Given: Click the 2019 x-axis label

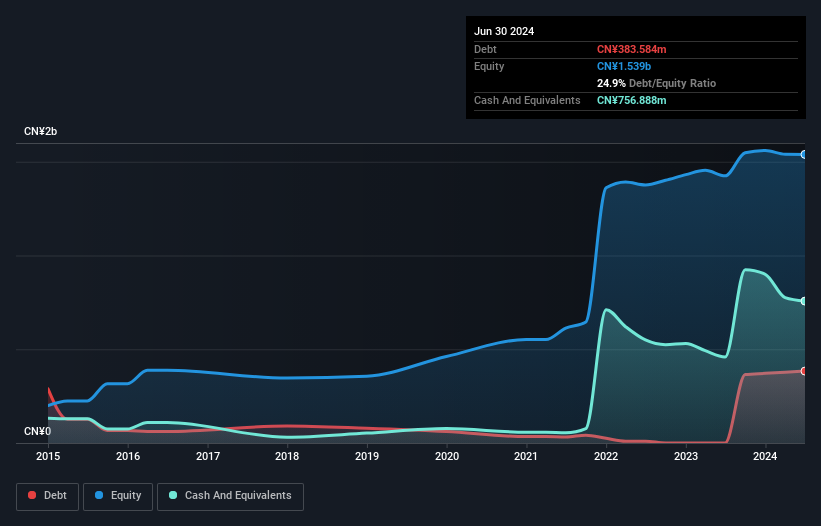Looking at the screenshot, I should (367, 456).
